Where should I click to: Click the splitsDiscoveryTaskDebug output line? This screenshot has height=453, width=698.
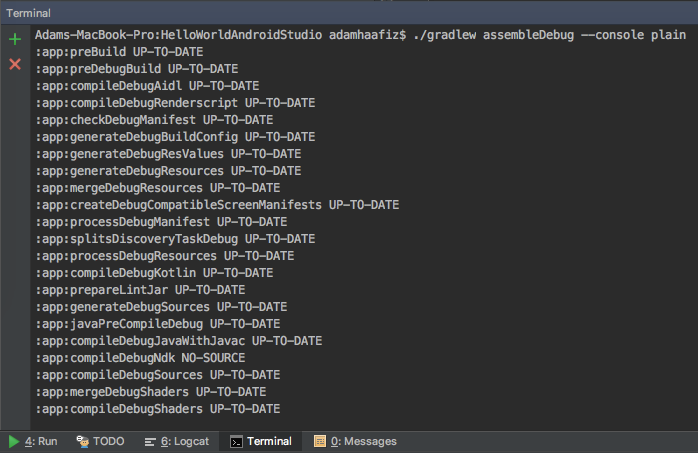175,239
